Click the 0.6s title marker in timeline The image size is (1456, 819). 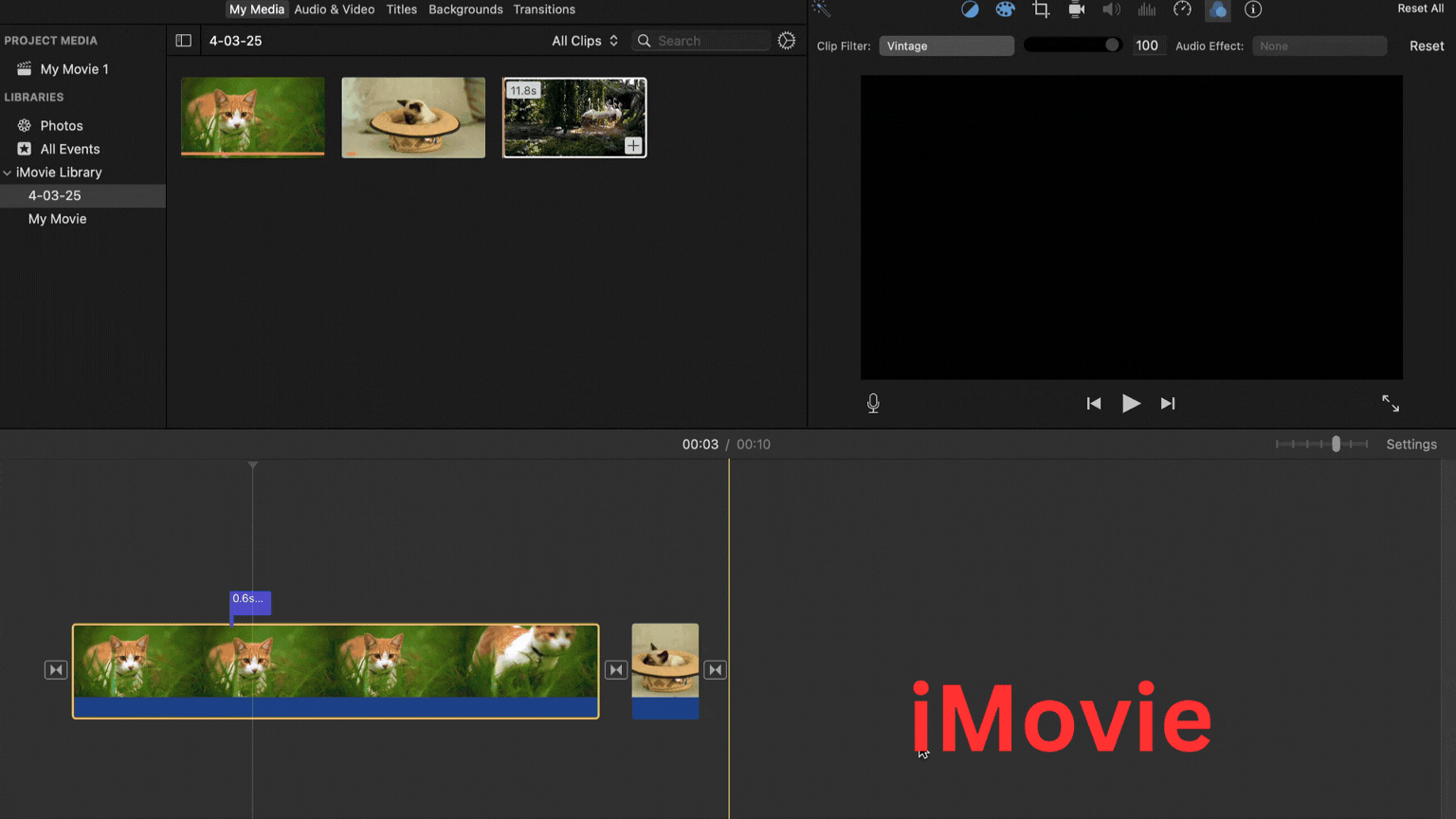tap(250, 603)
